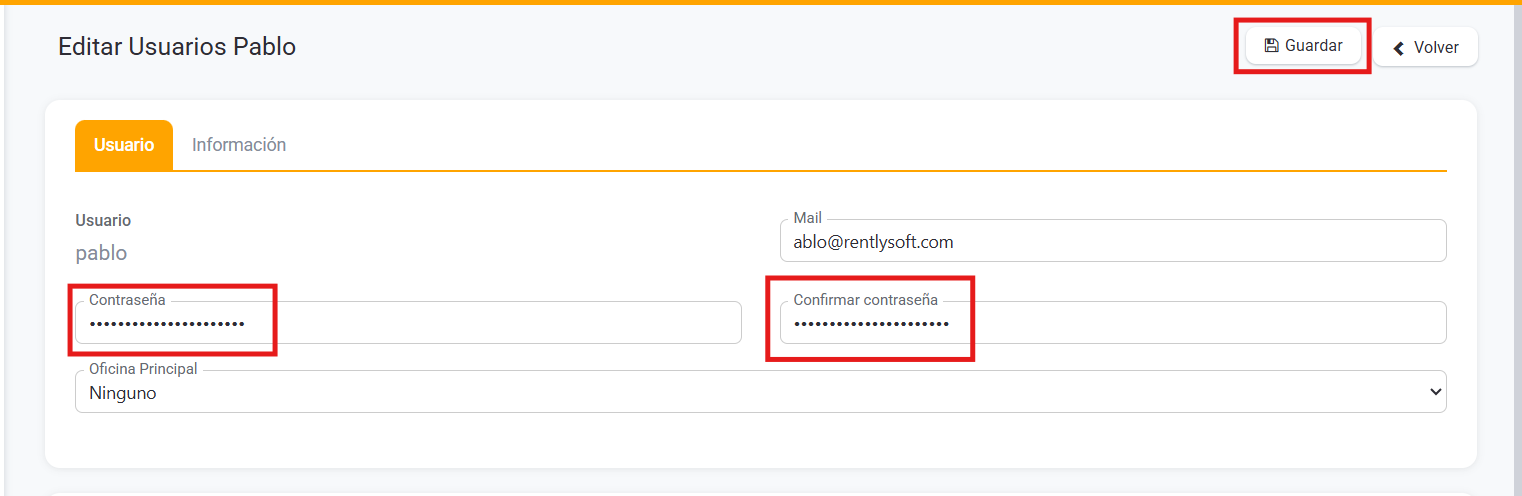Click the bold 'Usuario' field label

103,221
